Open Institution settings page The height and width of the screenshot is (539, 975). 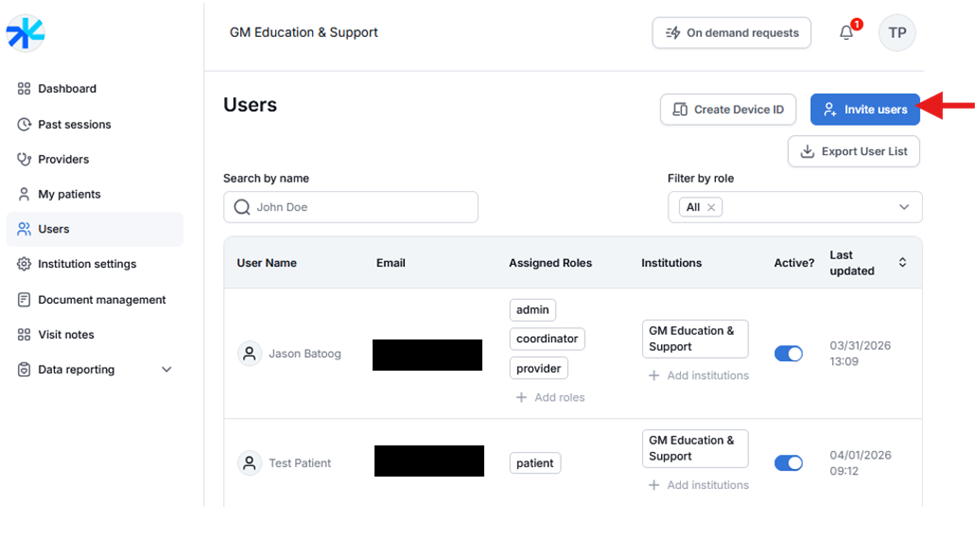click(x=87, y=264)
